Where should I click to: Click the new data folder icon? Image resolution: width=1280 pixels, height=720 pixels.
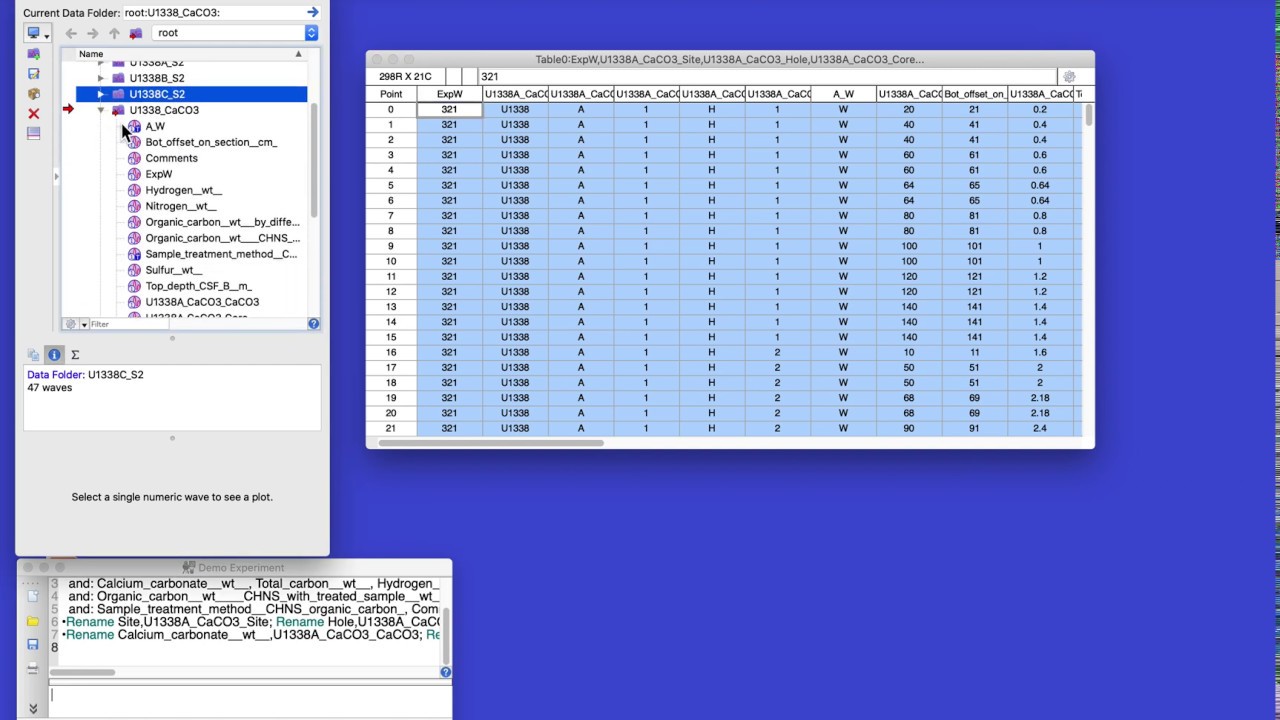[x=33, y=54]
